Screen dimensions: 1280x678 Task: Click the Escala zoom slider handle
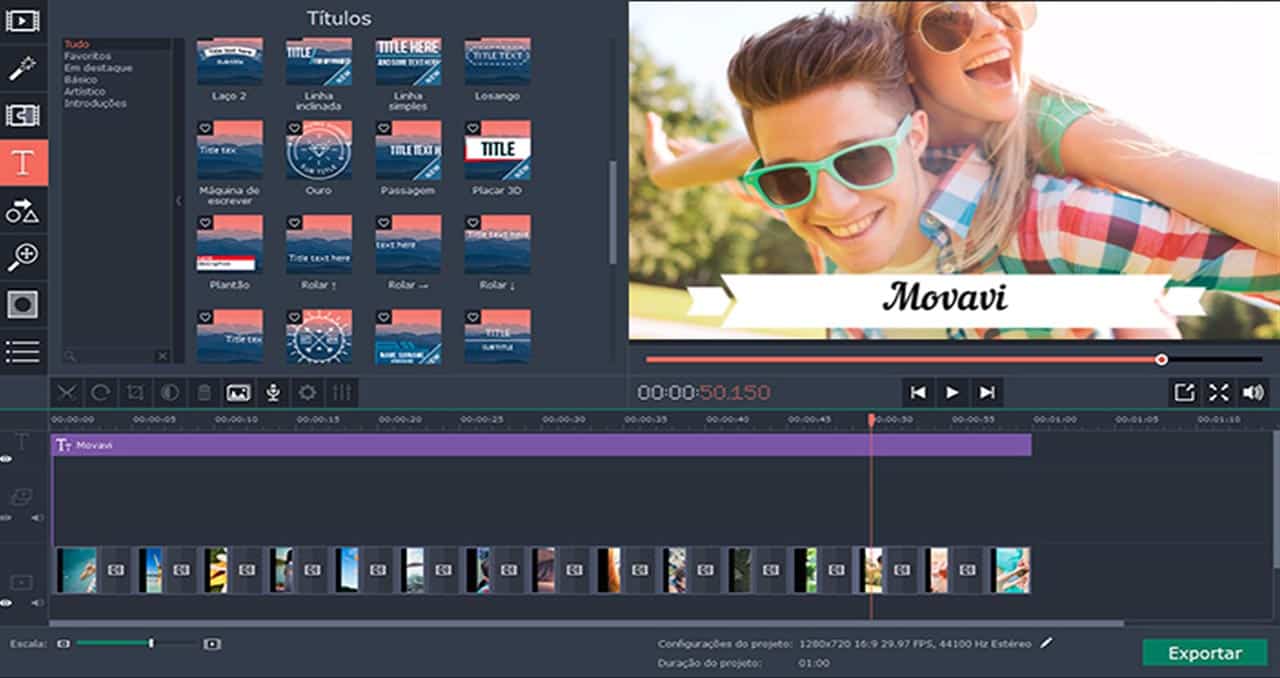point(151,644)
